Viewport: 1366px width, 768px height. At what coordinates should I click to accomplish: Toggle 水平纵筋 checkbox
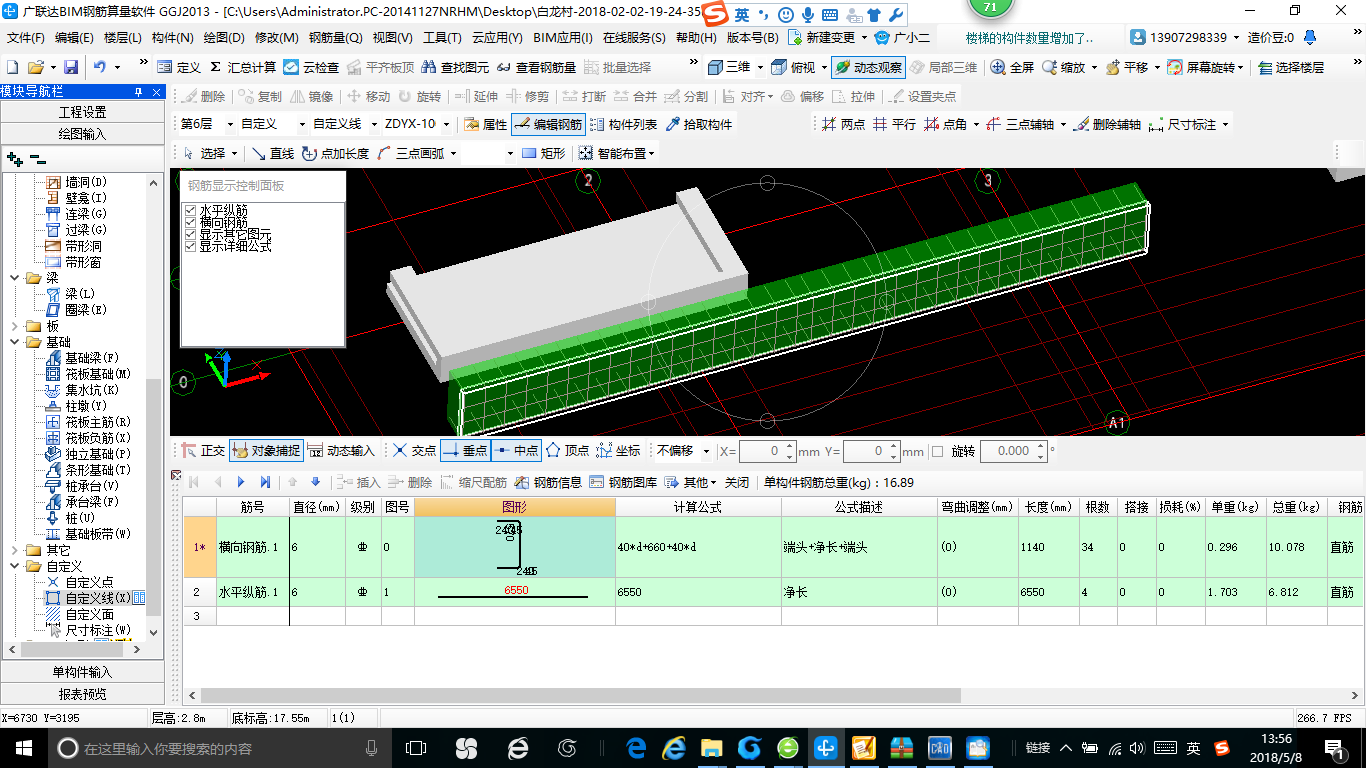click(190, 210)
